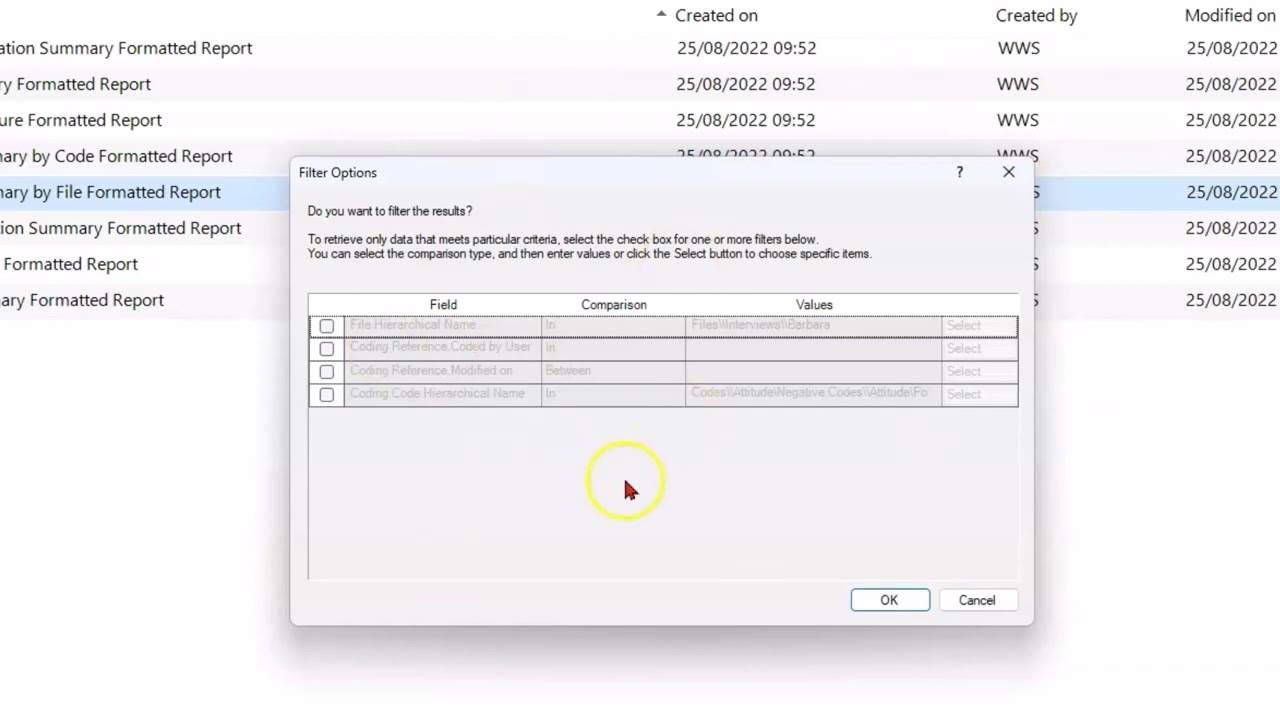Open help in the Filter Options dialog

coord(959,172)
